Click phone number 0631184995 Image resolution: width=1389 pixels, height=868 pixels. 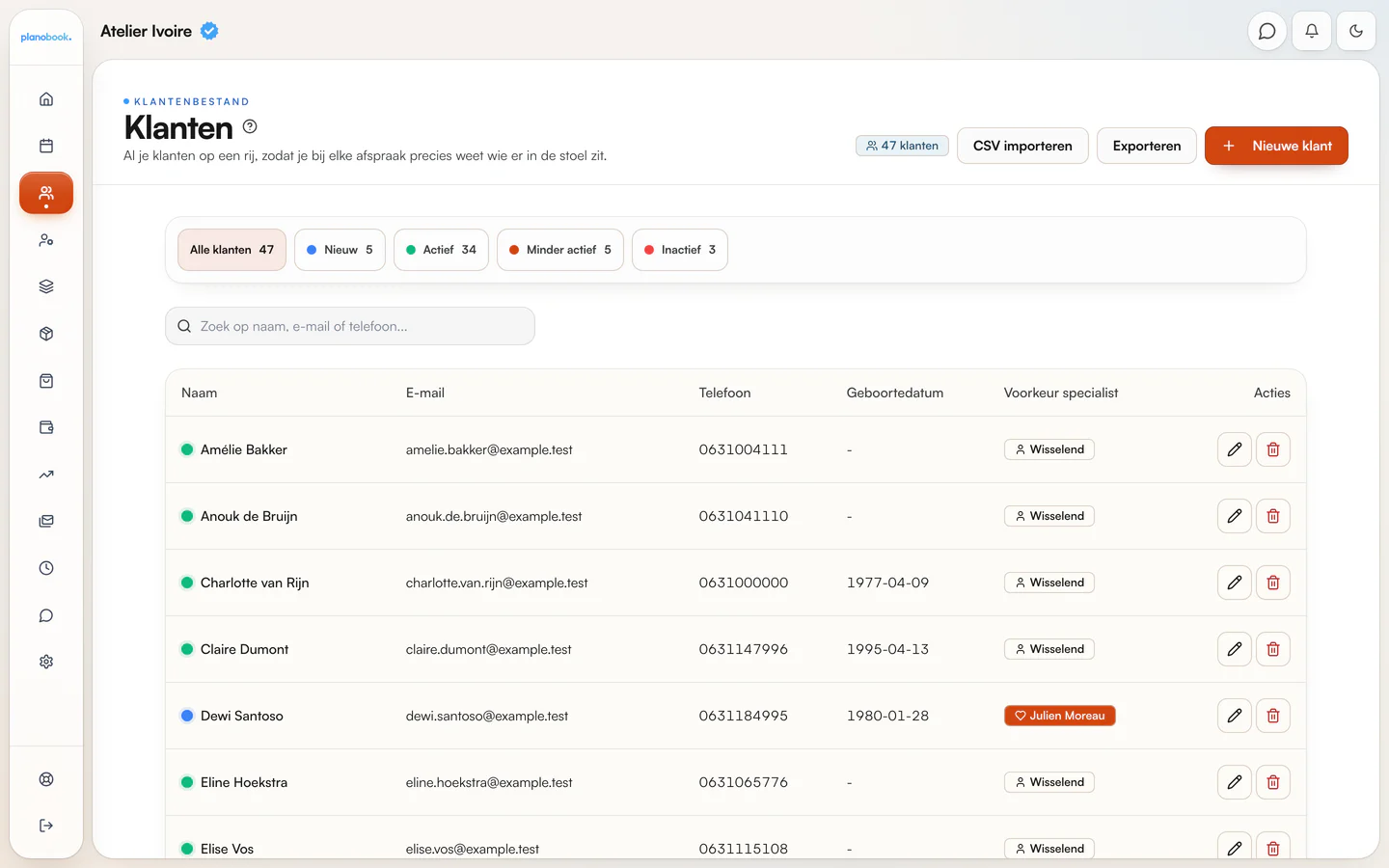(x=744, y=716)
